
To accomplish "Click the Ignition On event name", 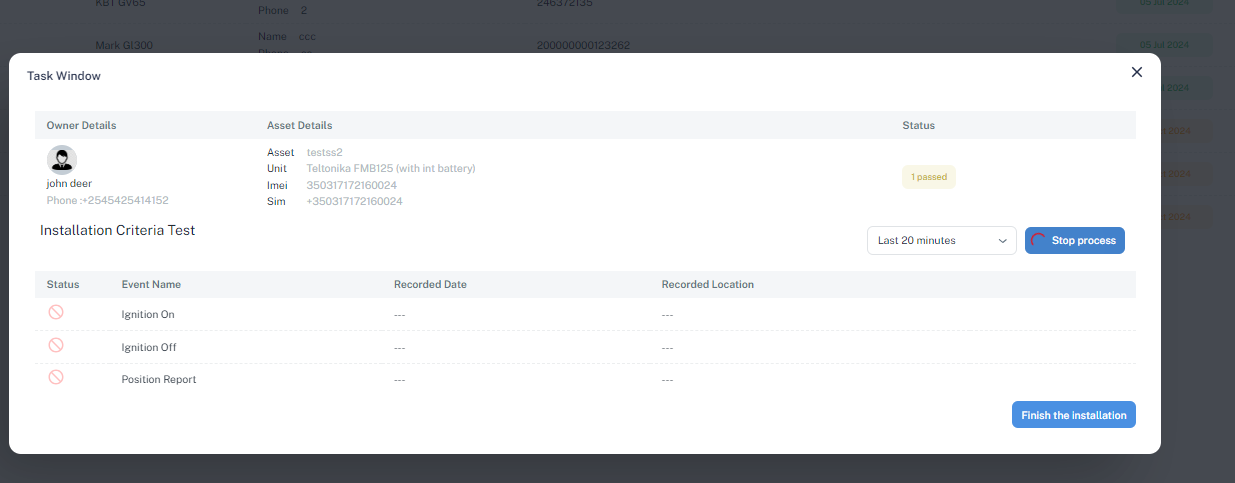I will tap(148, 314).
